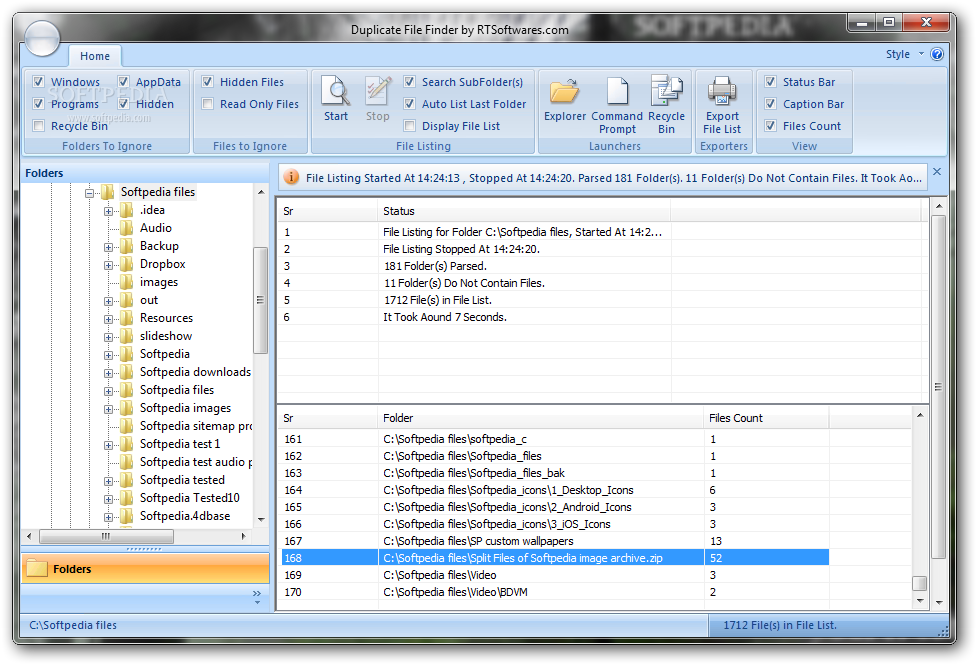Image resolution: width=977 pixels, height=665 pixels.
Task: Expand the Softpedia downloads folder node
Action: [x=108, y=373]
